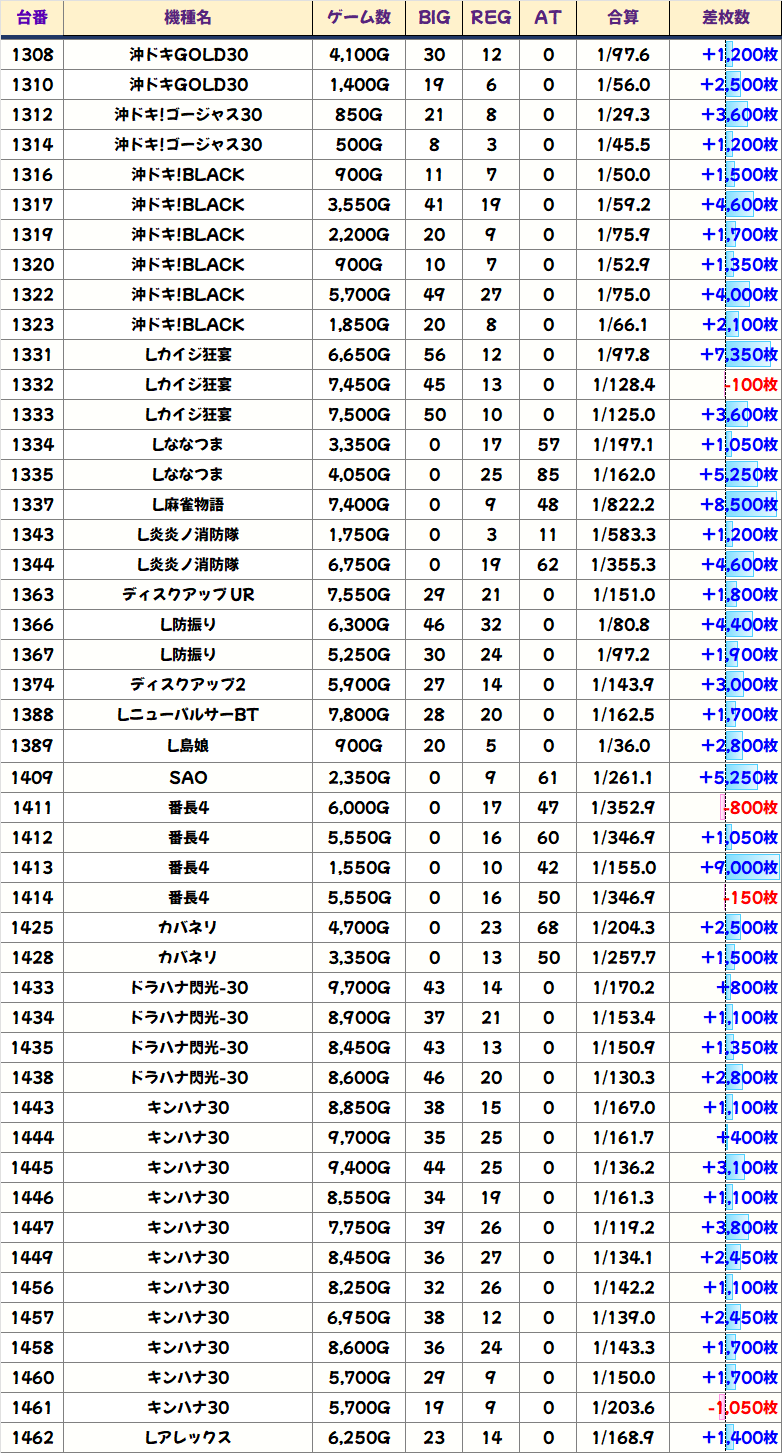Select machine number 1435 cell
This screenshot has width=782, height=1453.
point(32,1047)
